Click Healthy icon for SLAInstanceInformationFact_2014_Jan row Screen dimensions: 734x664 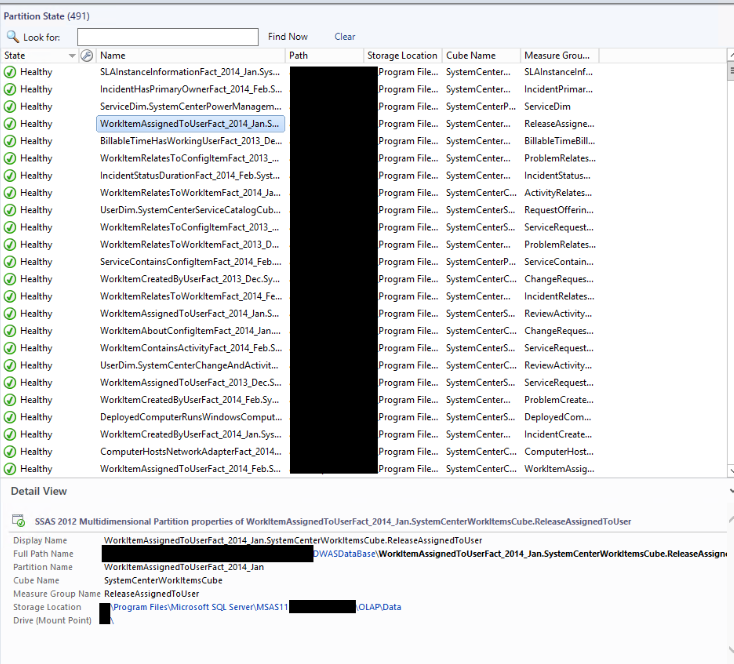11,72
